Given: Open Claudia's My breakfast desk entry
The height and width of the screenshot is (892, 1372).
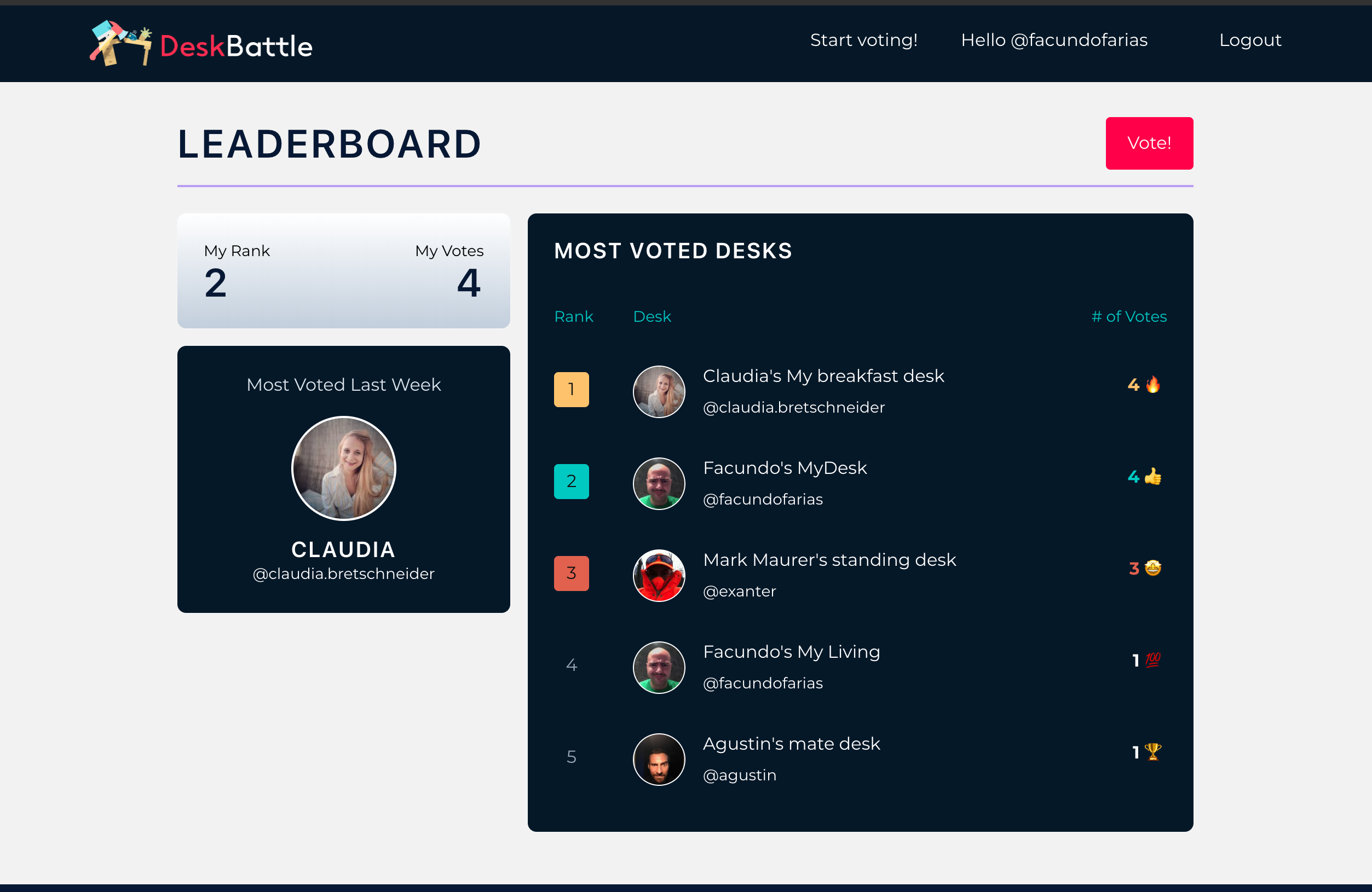Looking at the screenshot, I should [x=824, y=376].
